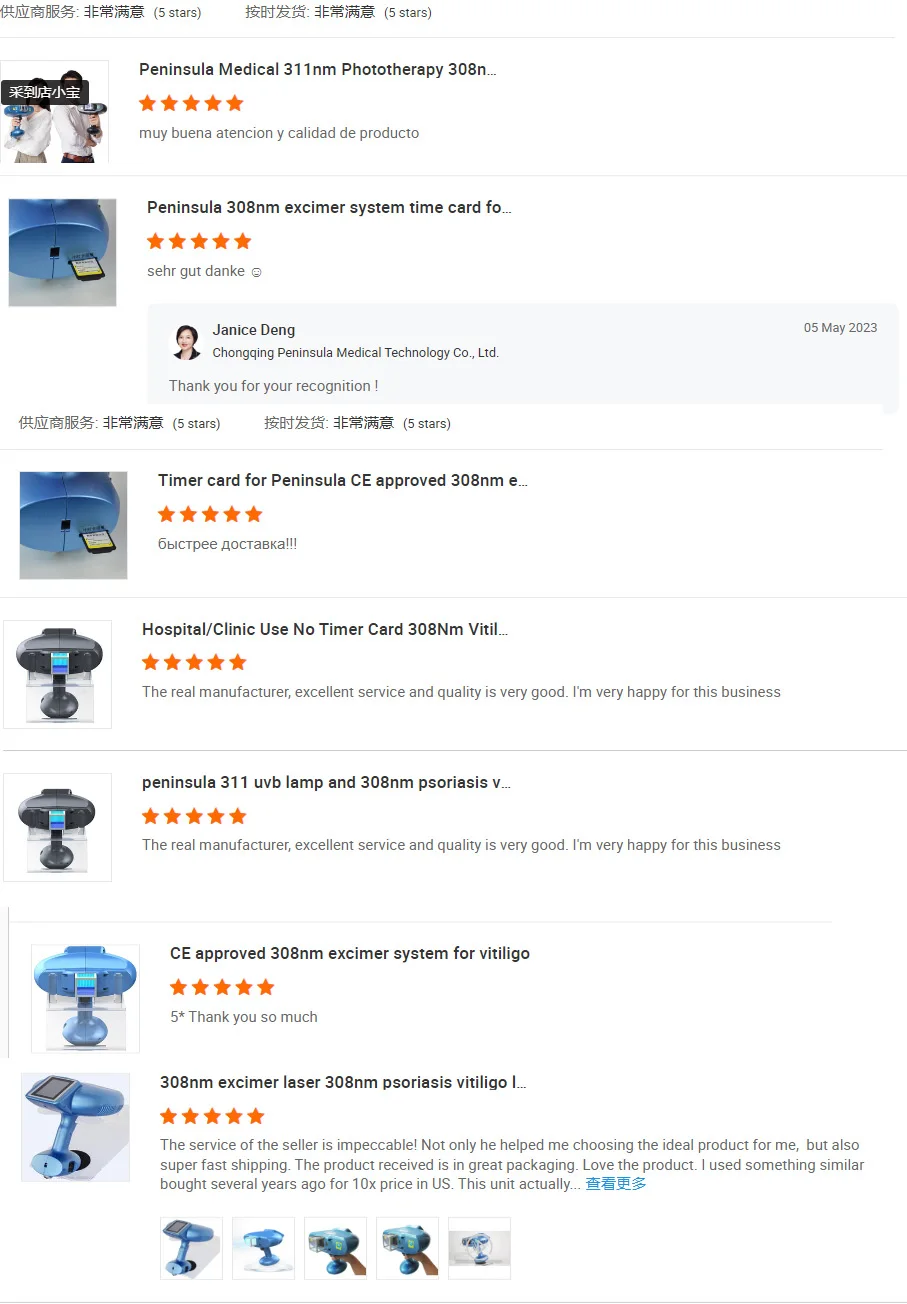Screen dimensions: 907x1304
Task: Expand review with 查看更多 link
Action: pyautogui.click(x=616, y=1183)
